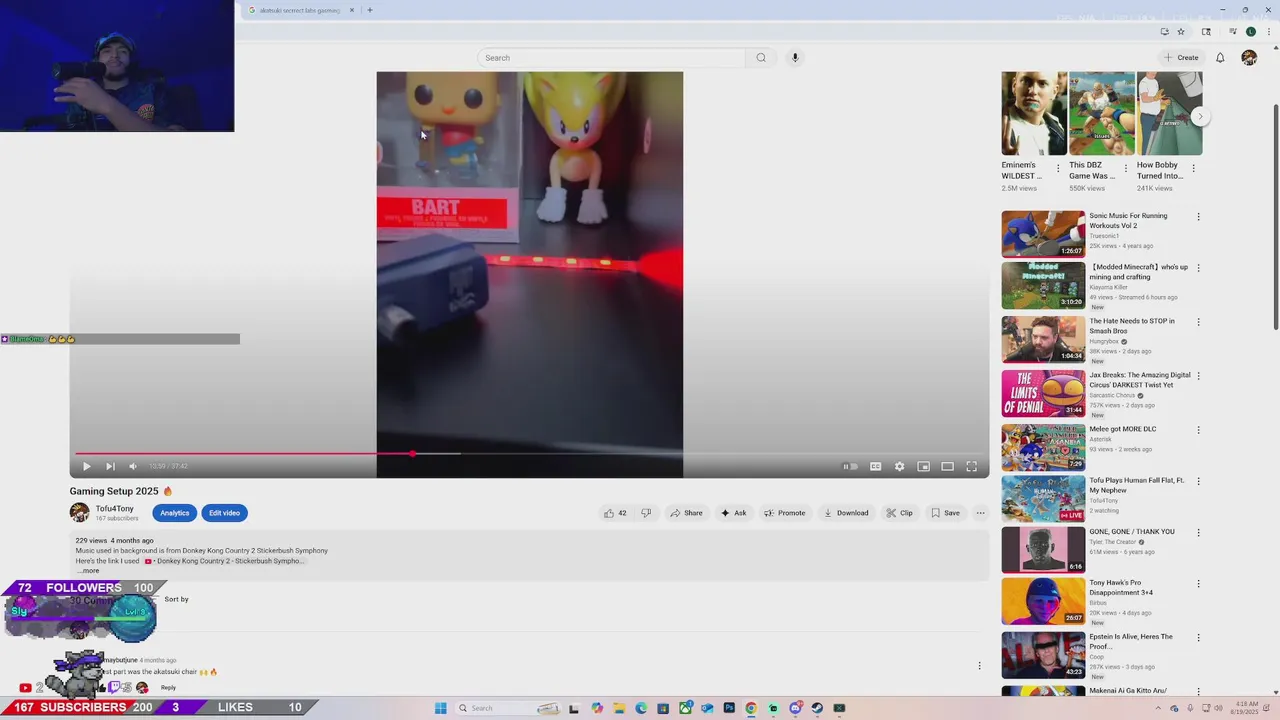
Task: Open How Bobby Turned Into short
Action: 1169,114
